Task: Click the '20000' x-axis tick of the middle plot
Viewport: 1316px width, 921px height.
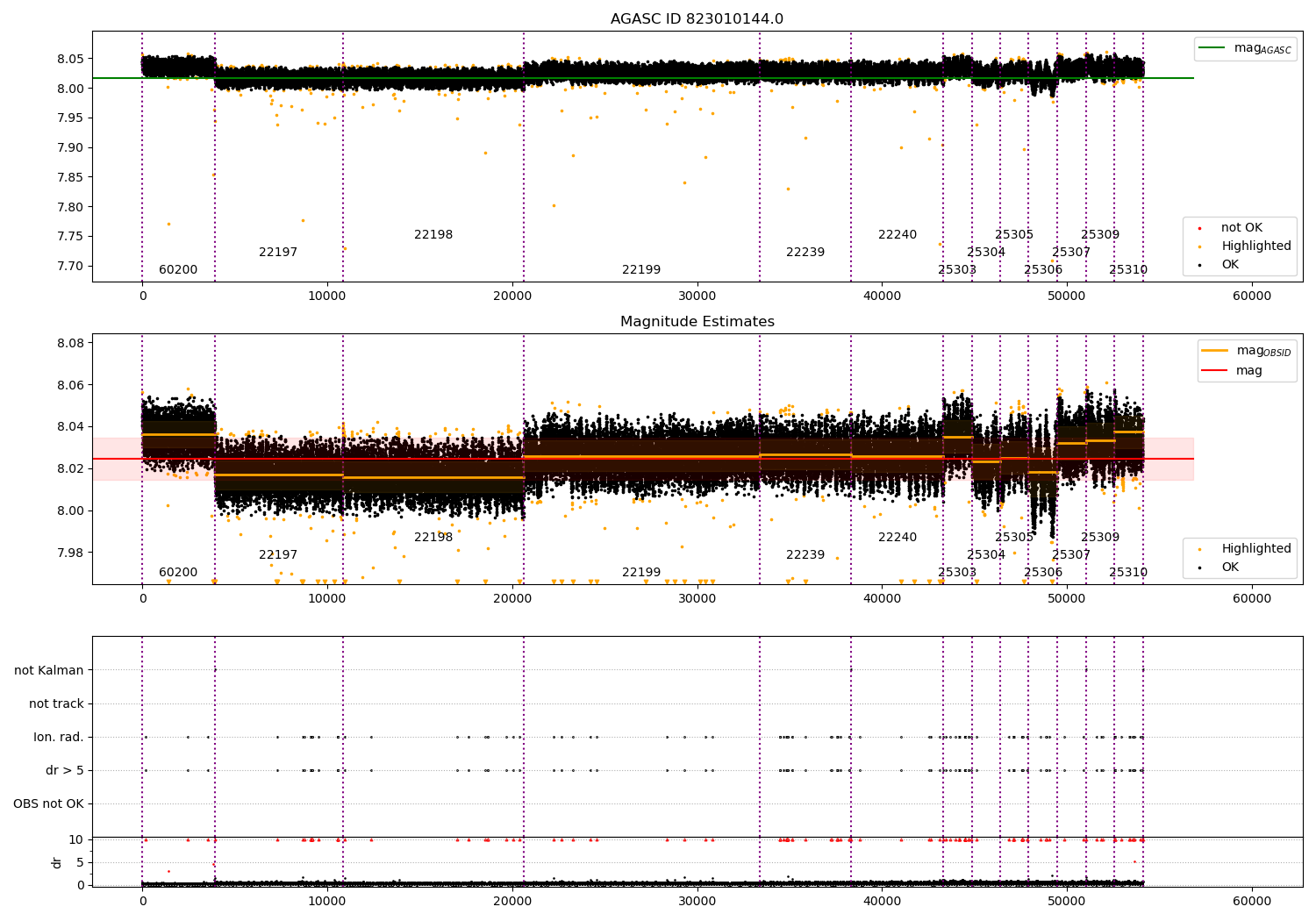Action: (x=512, y=599)
